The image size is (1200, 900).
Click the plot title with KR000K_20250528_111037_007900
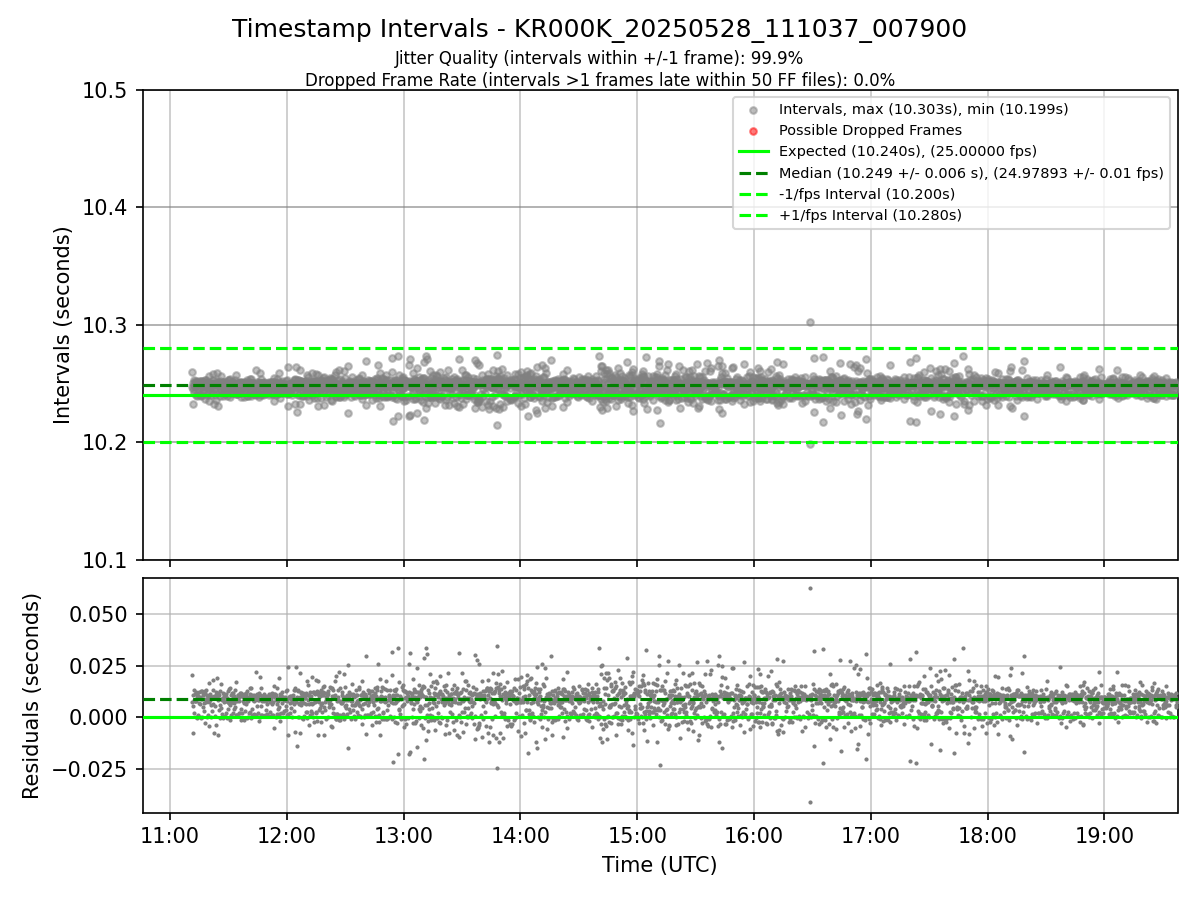[599, 29]
